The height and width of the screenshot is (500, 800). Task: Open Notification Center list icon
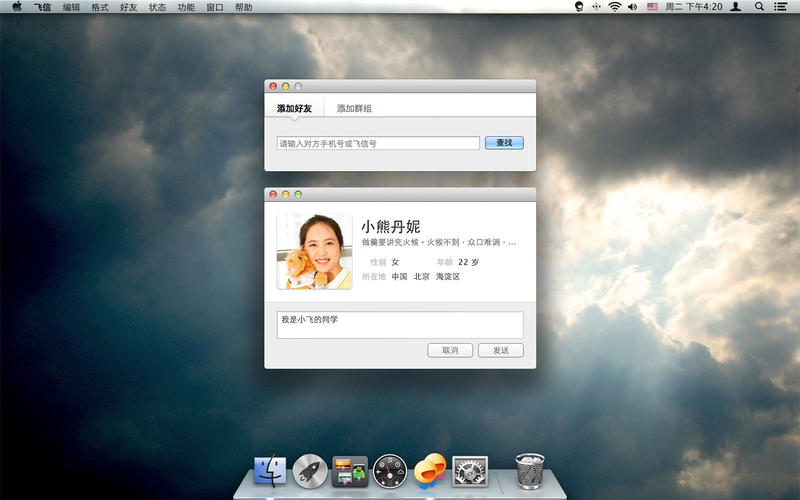coord(781,6)
